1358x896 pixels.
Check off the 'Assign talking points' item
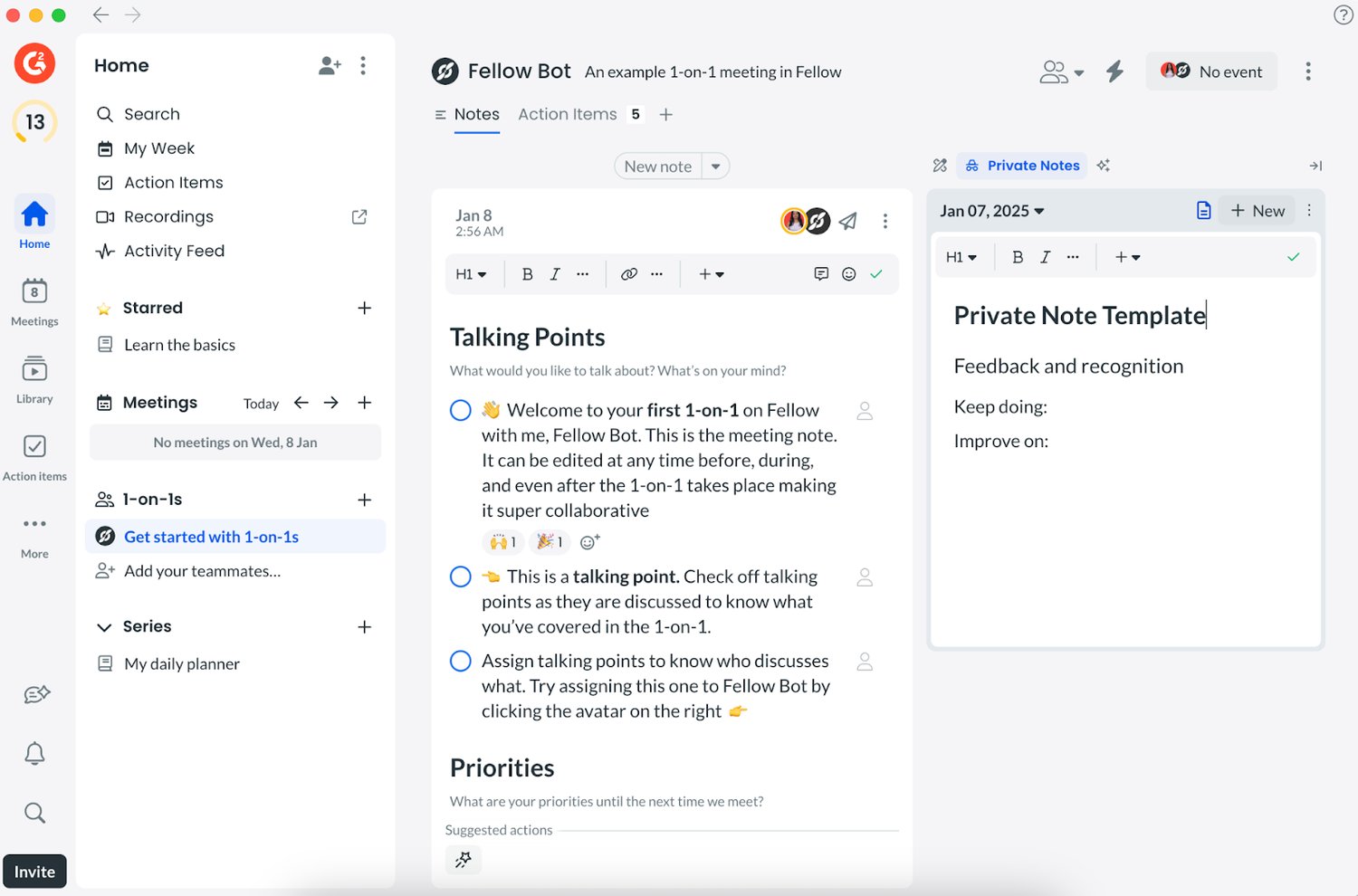[x=461, y=662]
